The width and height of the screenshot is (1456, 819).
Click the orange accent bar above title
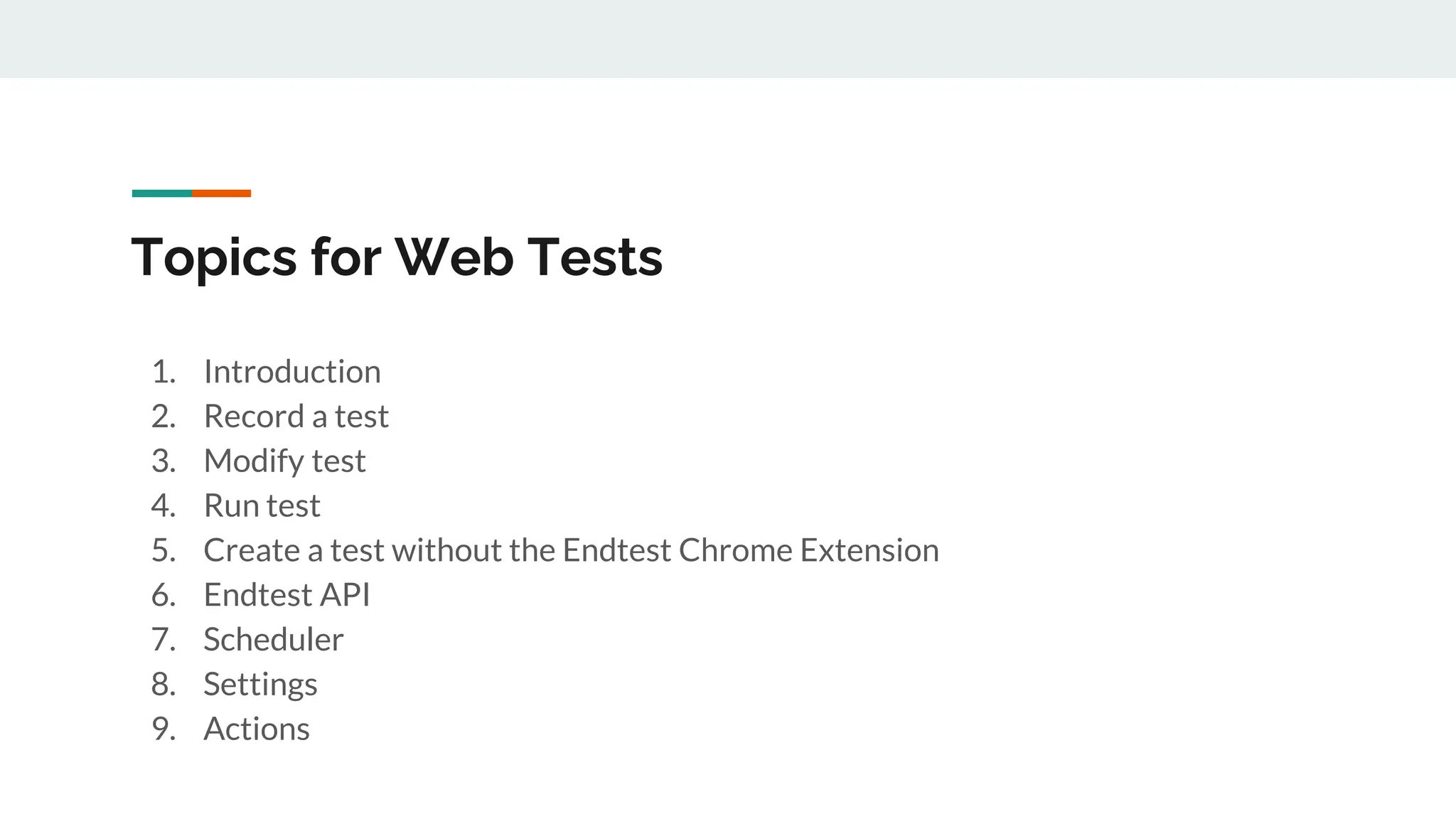(221, 193)
